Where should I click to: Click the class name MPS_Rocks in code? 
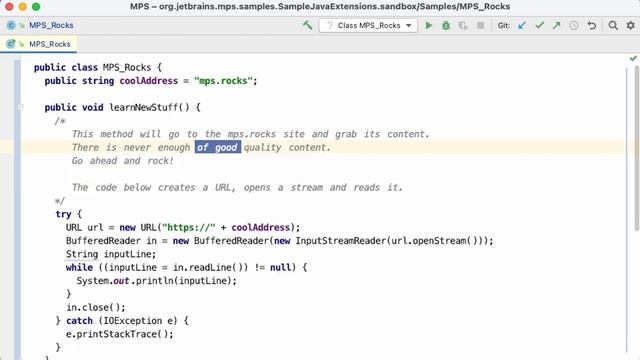point(127,67)
